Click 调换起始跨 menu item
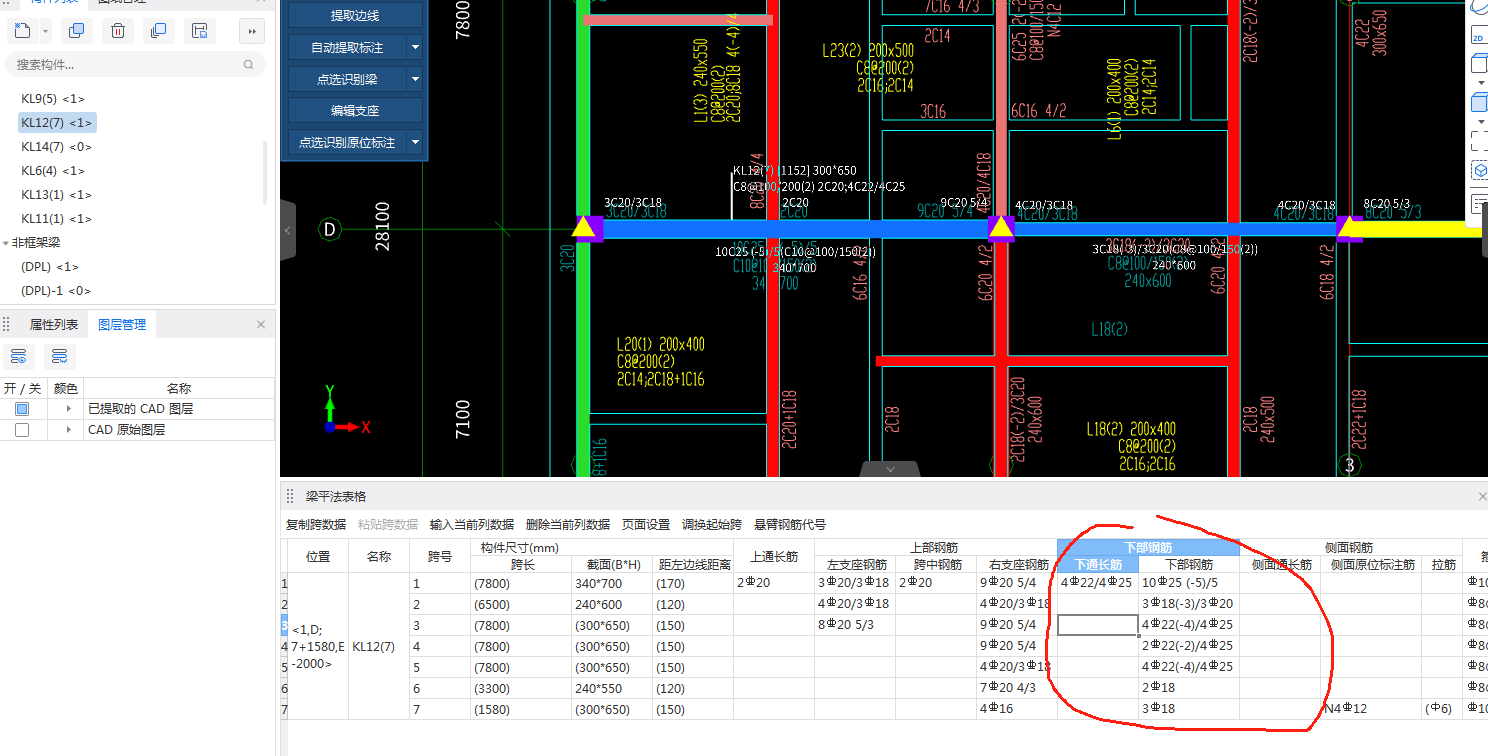Image resolution: width=1488 pixels, height=756 pixels. coord(712,524)
